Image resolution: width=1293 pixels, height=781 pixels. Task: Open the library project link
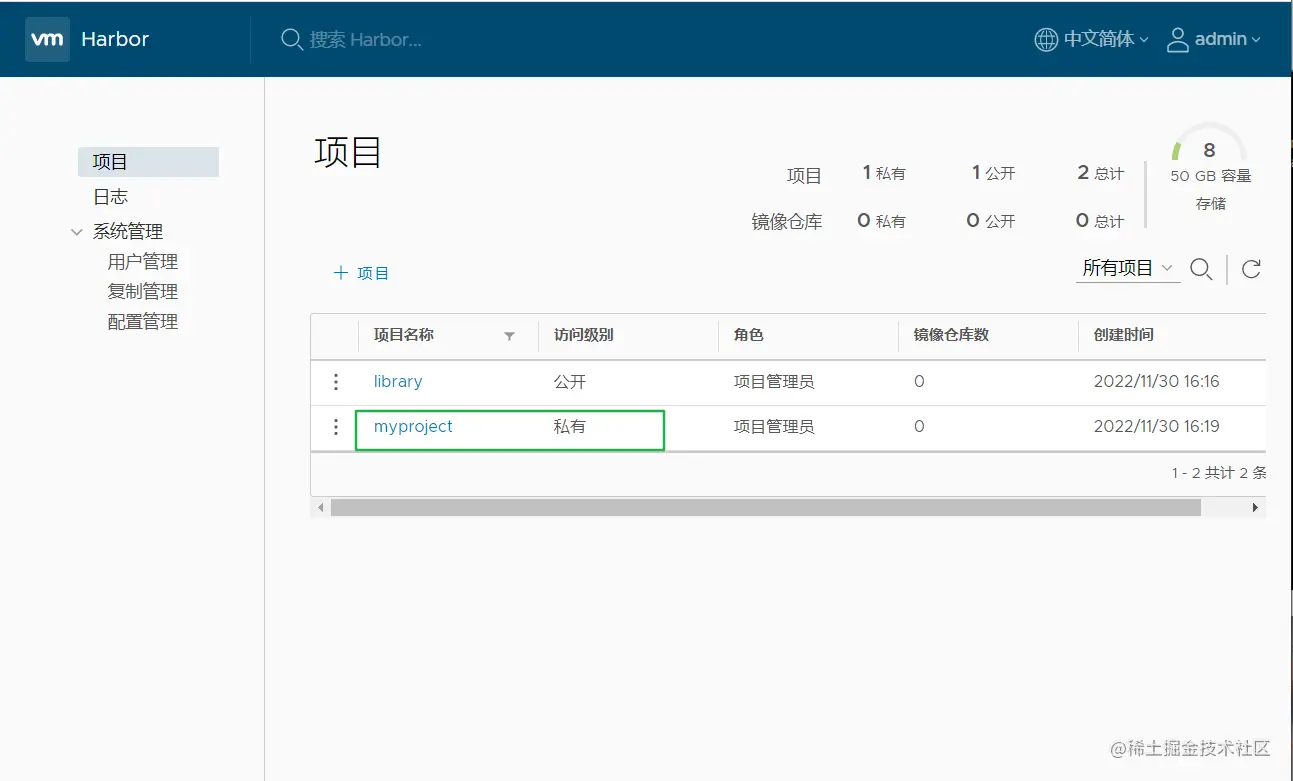398,381
